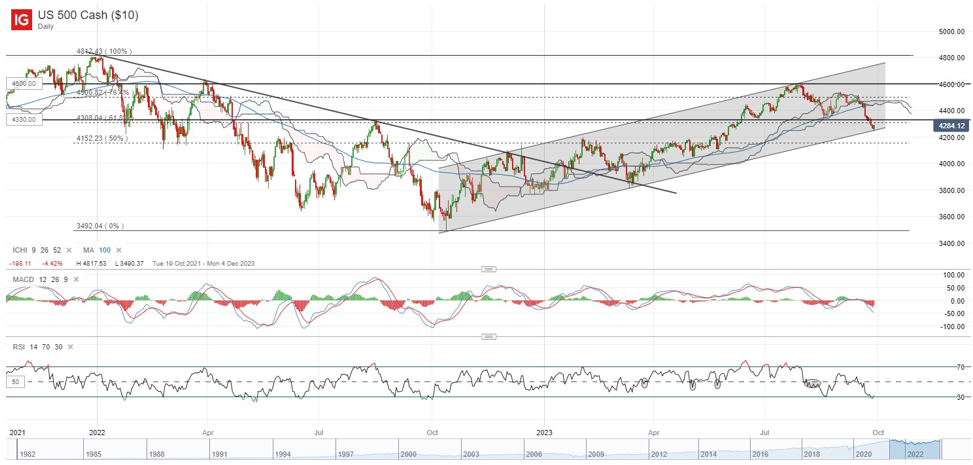Image resolution: width=973 pixels, height=465 pixels.
Task: Click the RSI 50 midline tag
Action: coord(17,381)
